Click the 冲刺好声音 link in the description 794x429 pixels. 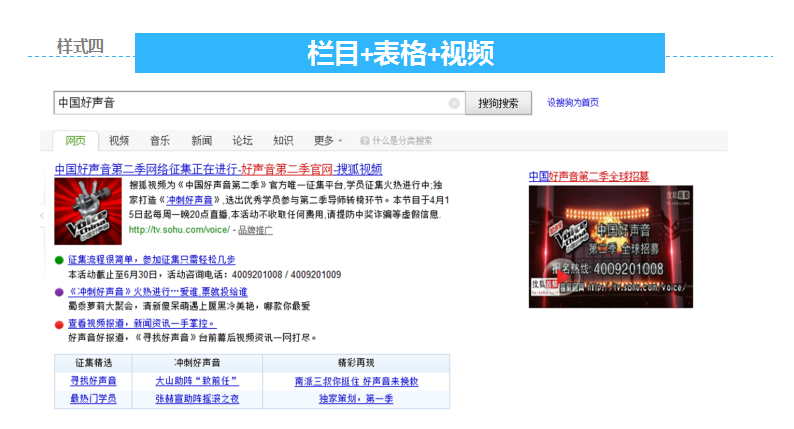[189, 201]
